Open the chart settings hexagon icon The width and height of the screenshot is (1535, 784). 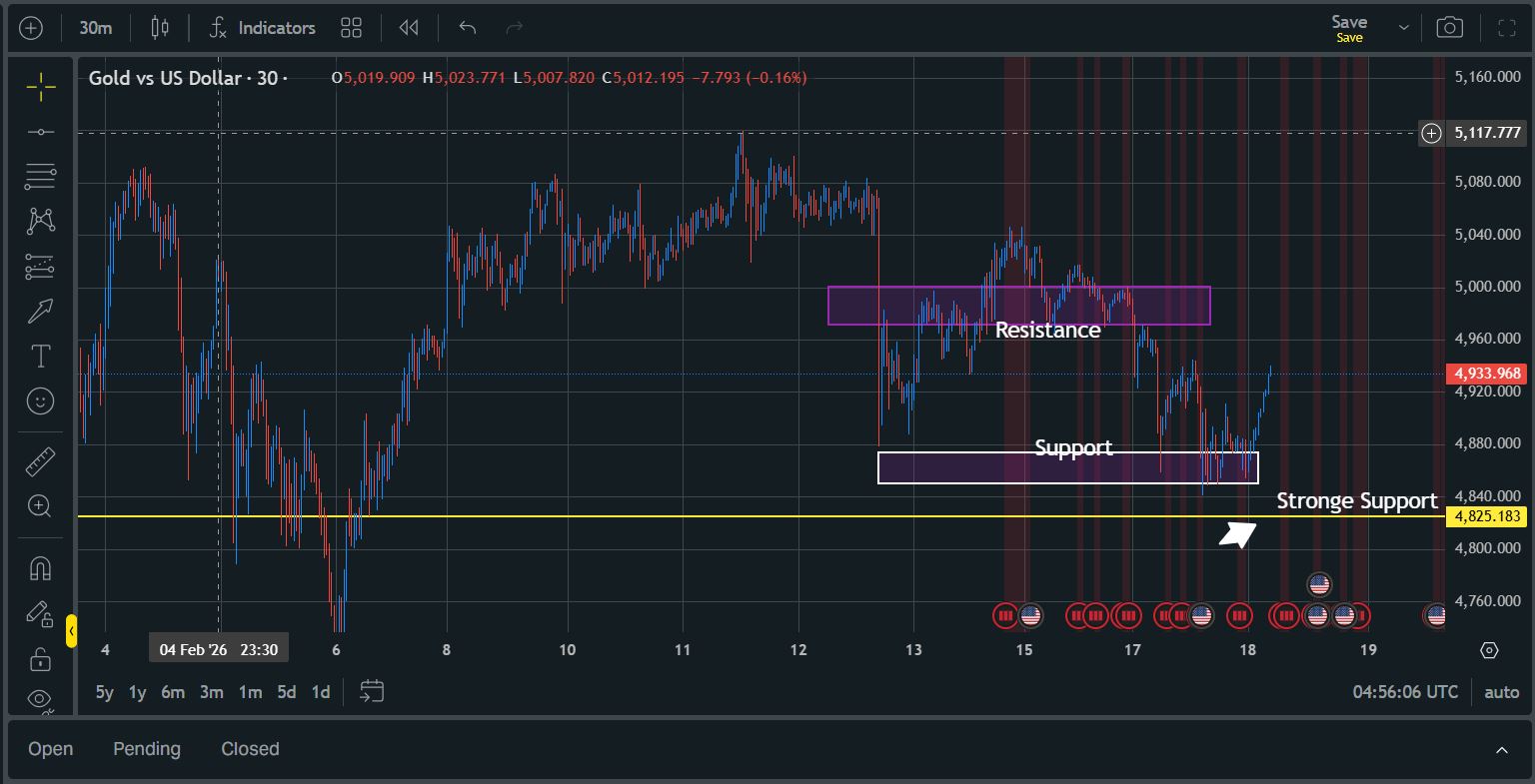[1489, 650]
